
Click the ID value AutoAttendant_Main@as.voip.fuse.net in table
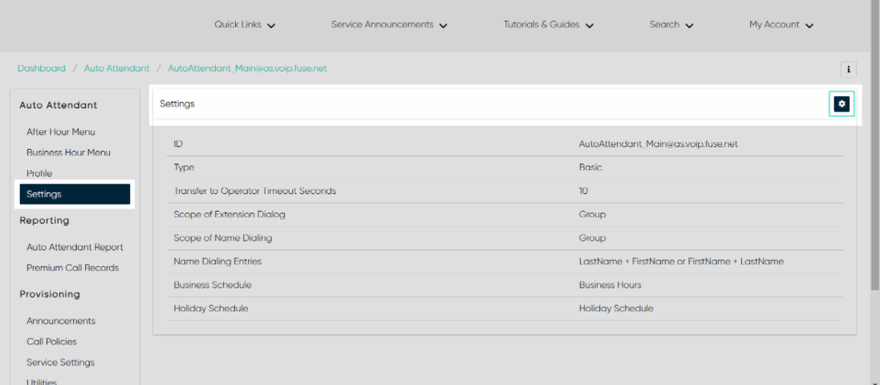tap(658, 144)
